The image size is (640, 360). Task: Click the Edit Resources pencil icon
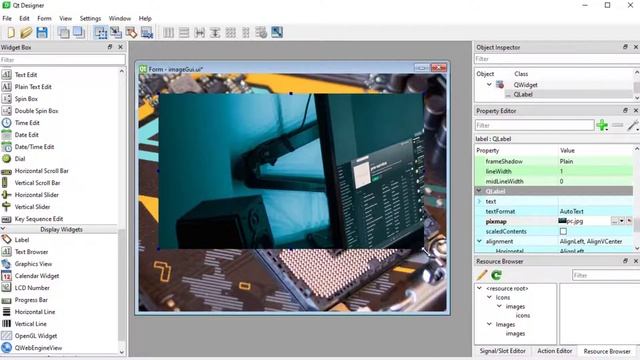coord(482,275)
